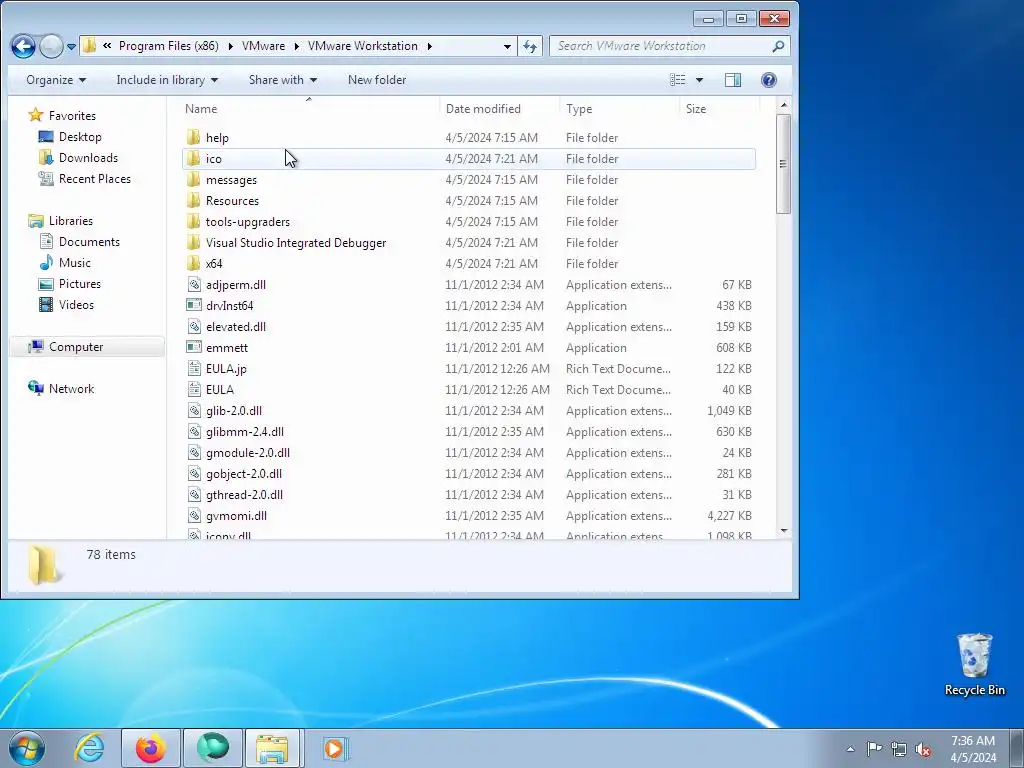The height and width of the screenshot is (768, 1024).
Task: Select adjperm.dll file icon
Action: point(193,284)
